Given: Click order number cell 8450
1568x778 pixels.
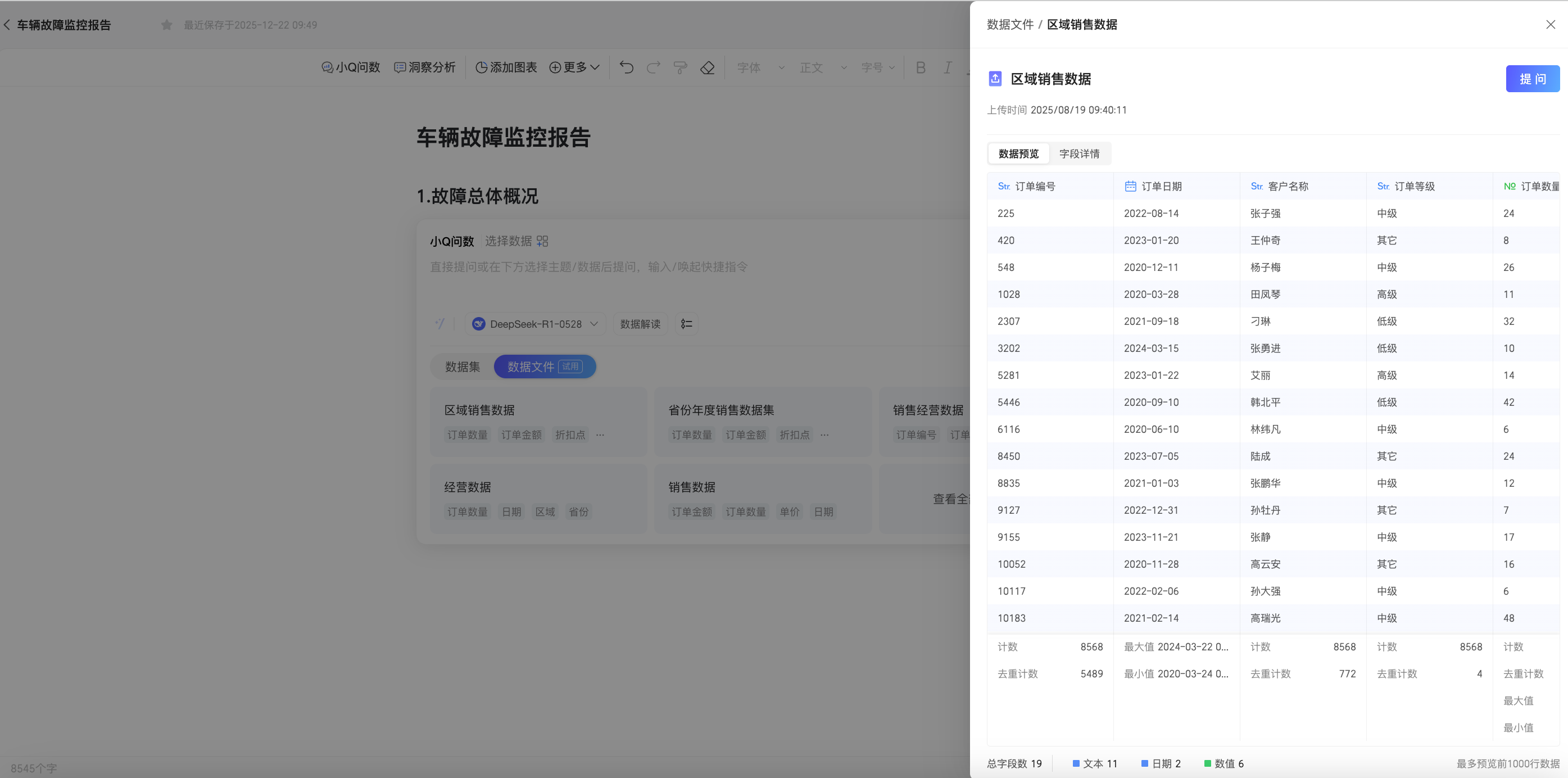Looking at the screenshot, I should coord(1049,456).
